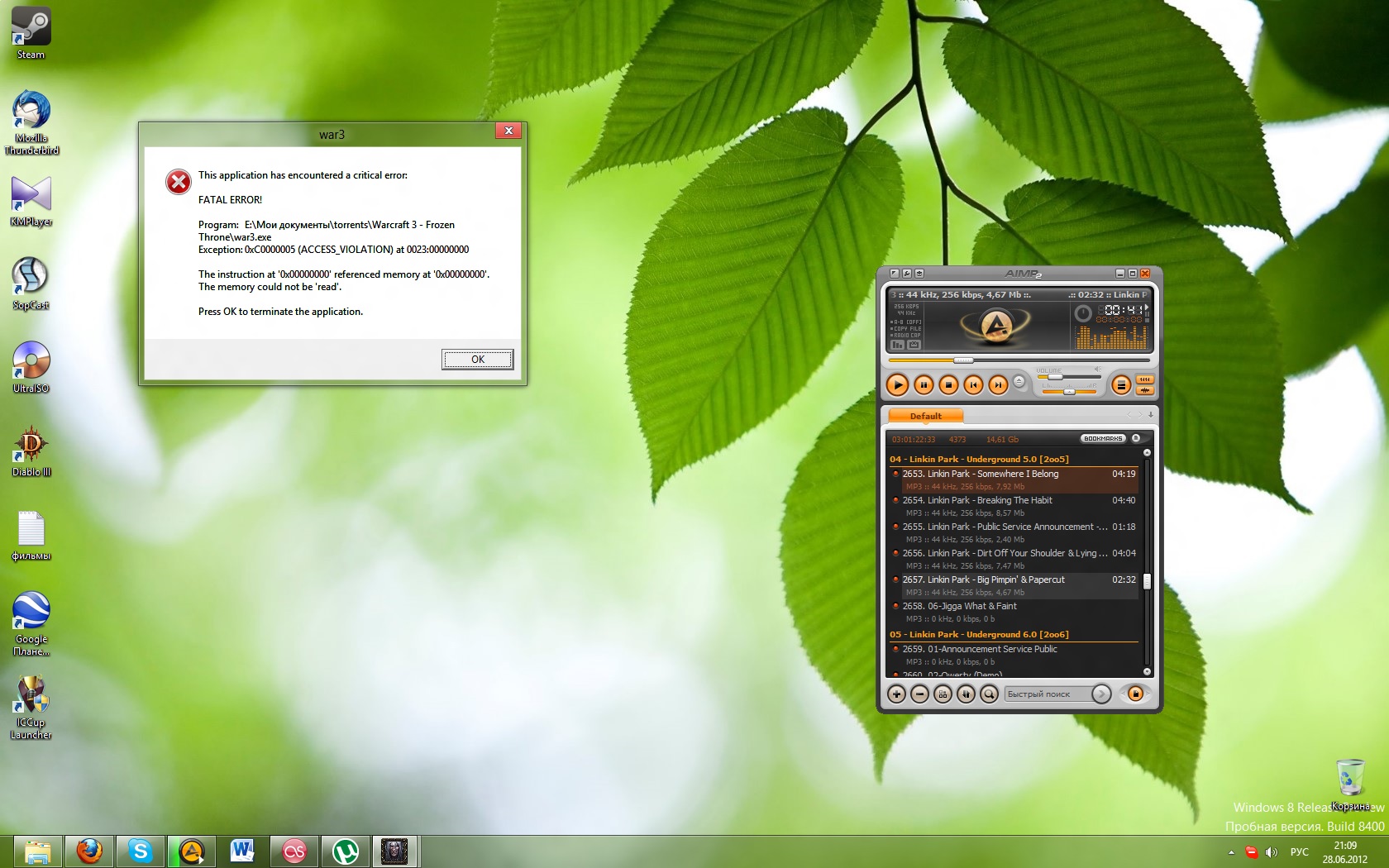
Task: Click OK in war3 error dialog
Action: click(x=477, y=360)
